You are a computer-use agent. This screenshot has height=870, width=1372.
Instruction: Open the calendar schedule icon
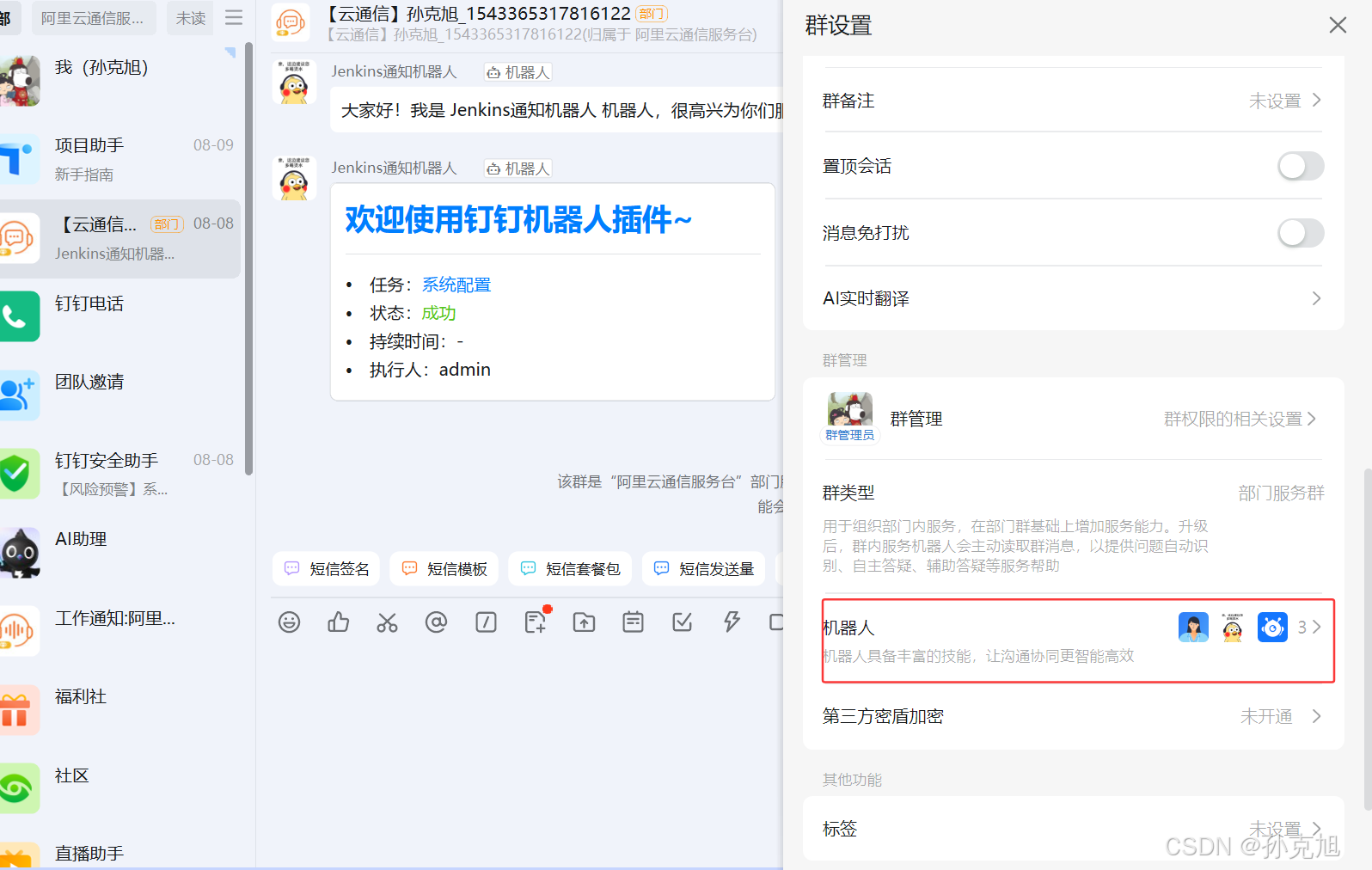pyautogui.click(x=634, y=622)
